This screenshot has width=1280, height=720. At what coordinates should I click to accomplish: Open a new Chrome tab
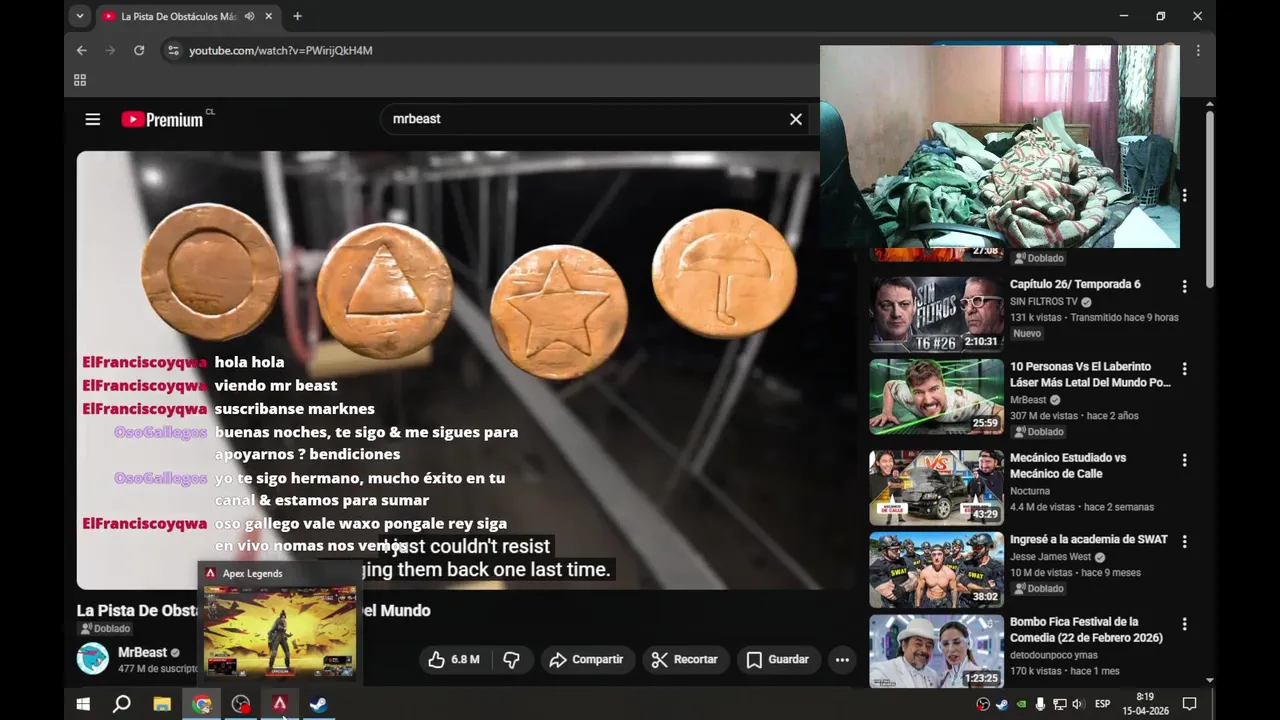click(x=297, y=16)
